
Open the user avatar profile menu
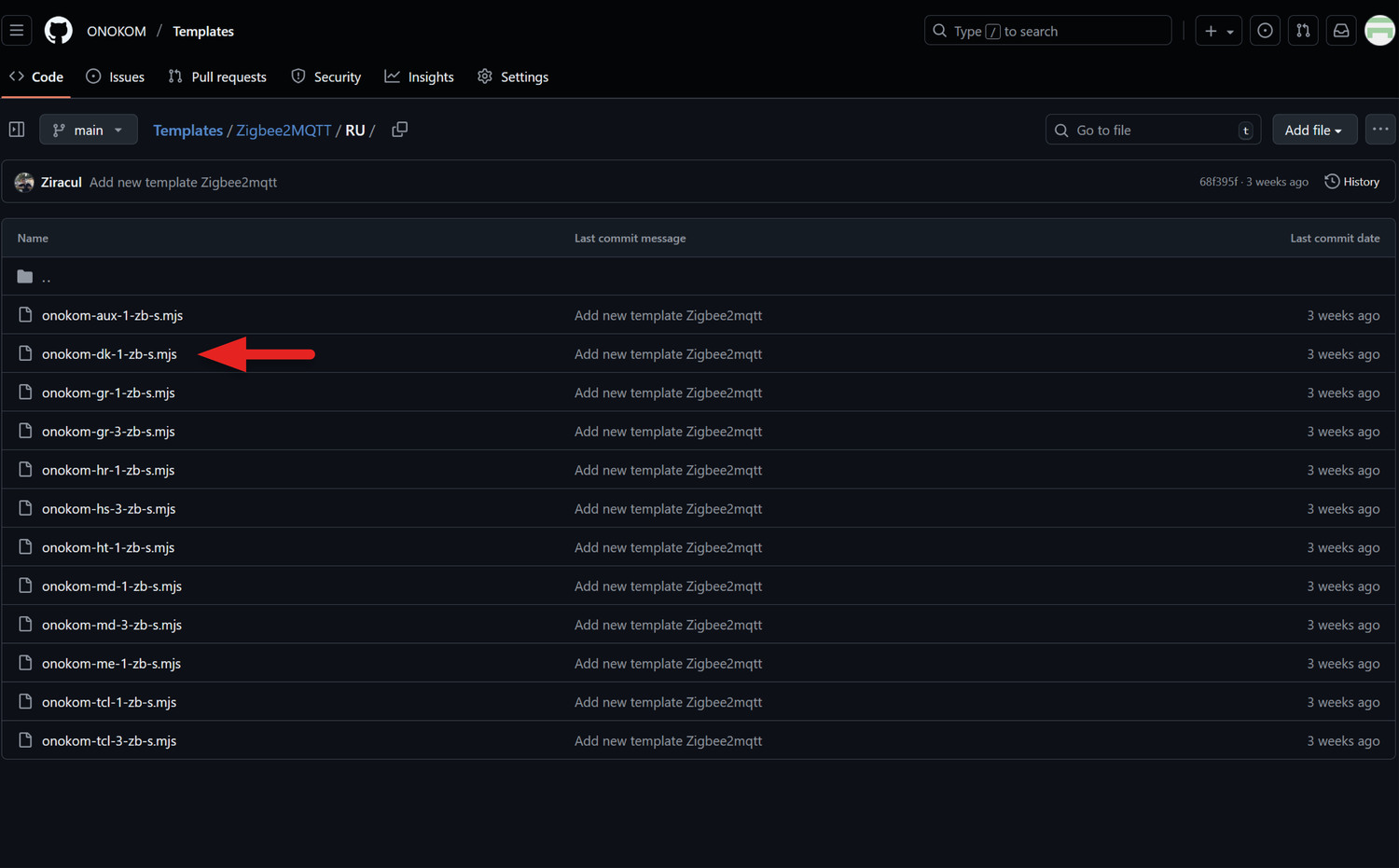click(x=1378, y=31)
